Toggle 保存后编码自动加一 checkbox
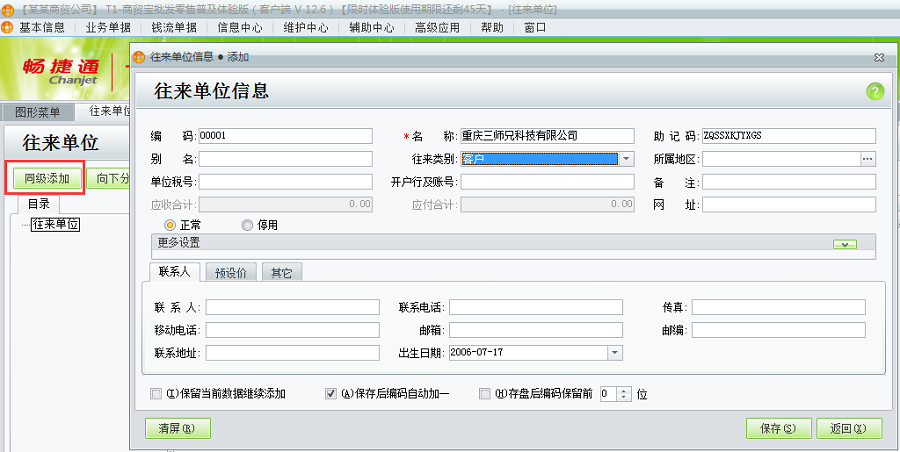Screen dimensions: 900x452 coord(331,394)
